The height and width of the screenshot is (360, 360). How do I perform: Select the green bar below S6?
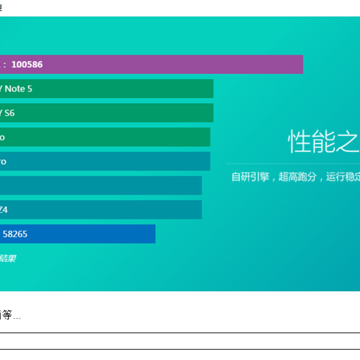click(x=105, y=137)
